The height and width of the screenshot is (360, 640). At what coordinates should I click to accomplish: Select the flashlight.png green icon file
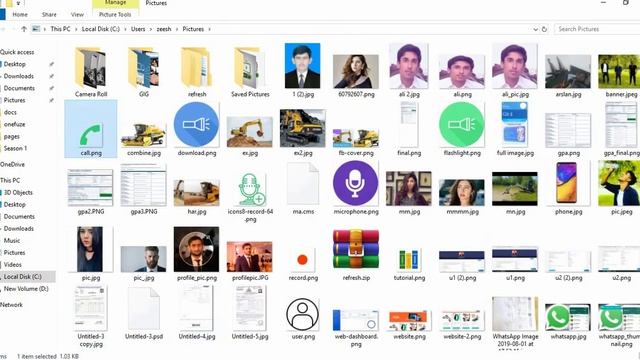[x=462, y=129]
